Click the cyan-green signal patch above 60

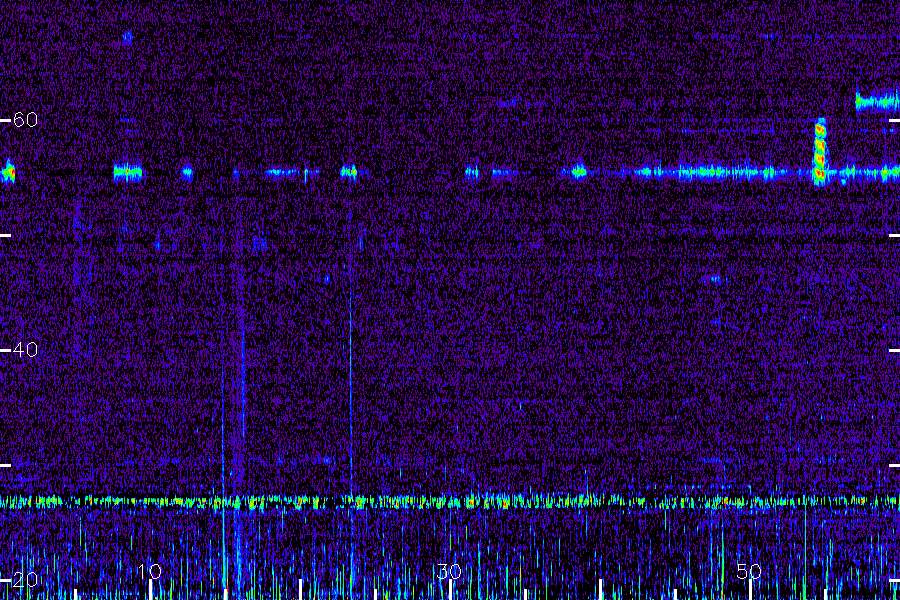click(877, 102)
